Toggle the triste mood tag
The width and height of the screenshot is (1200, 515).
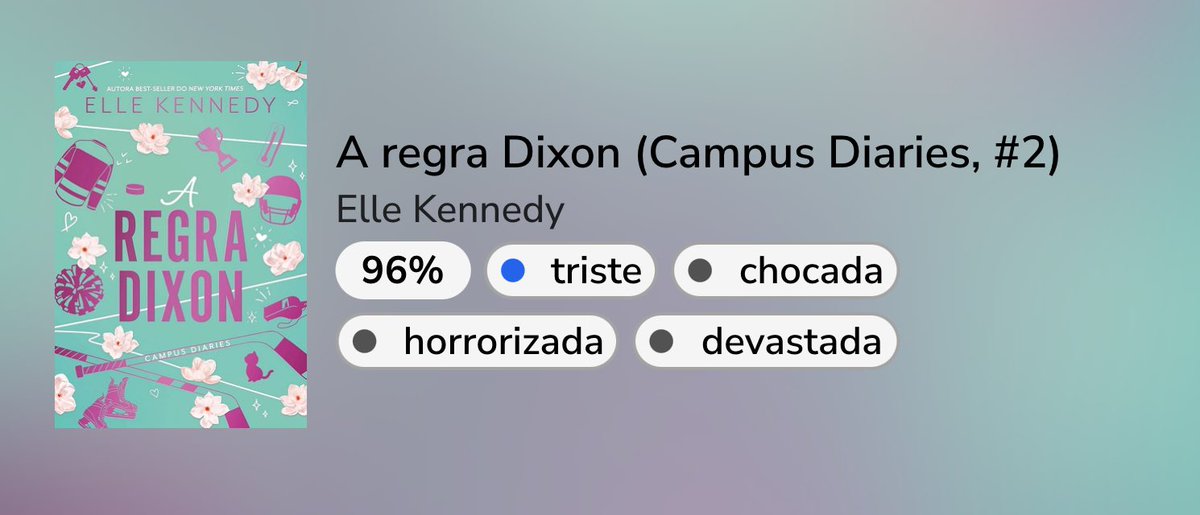tap(571, 271)
